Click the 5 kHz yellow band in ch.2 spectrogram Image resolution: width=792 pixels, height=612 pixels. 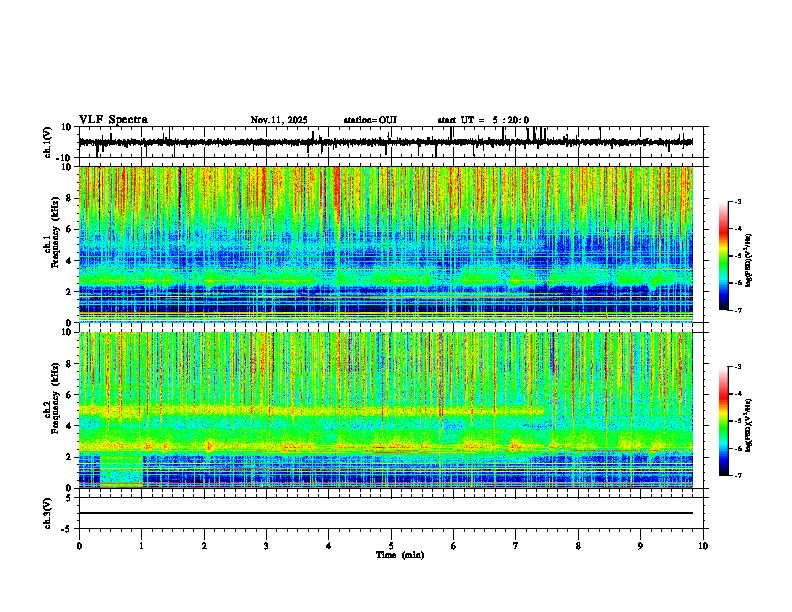click(311, 410)
